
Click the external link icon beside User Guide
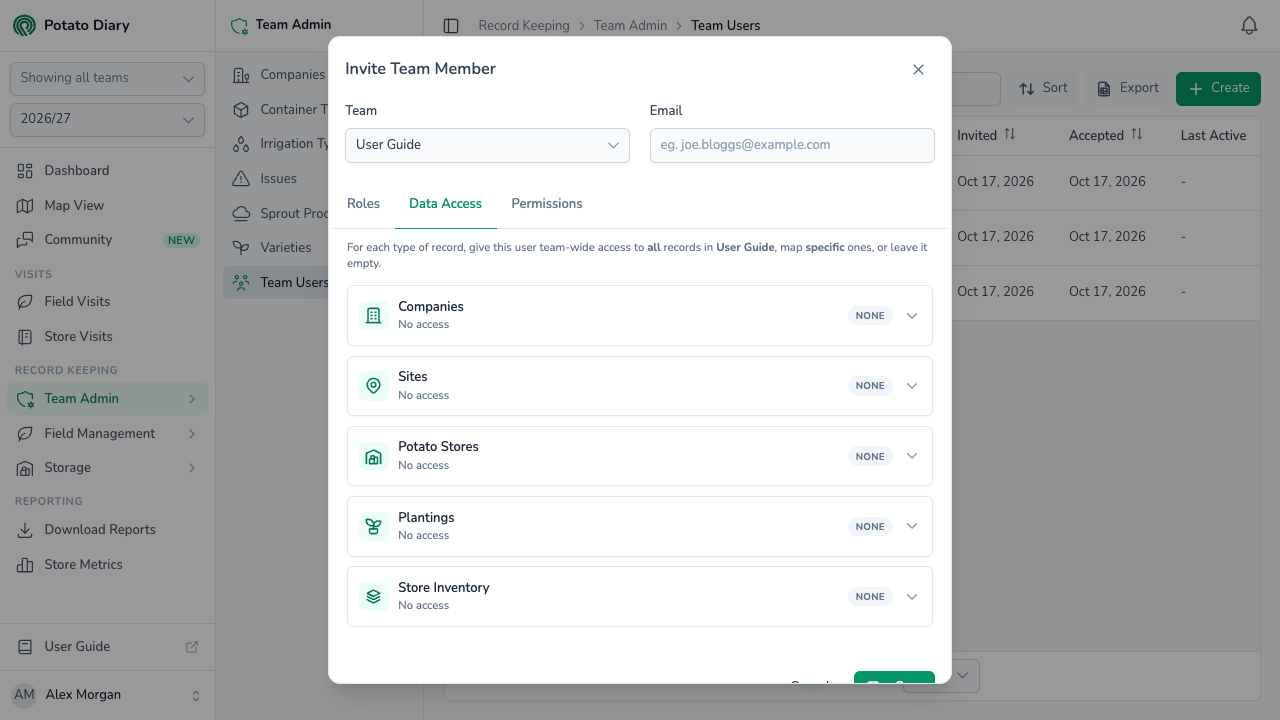(x=192, y=647)
